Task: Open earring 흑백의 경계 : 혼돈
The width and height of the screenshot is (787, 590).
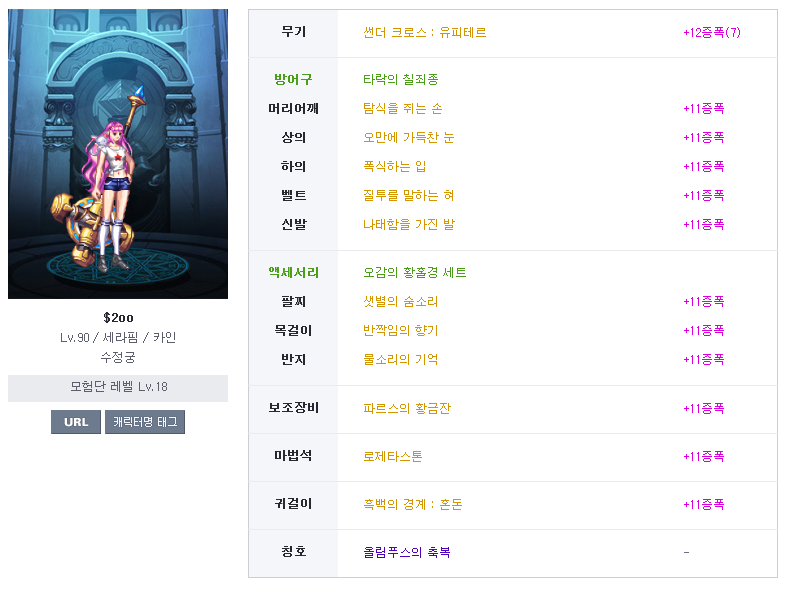Action: click(x=413, y=505)
